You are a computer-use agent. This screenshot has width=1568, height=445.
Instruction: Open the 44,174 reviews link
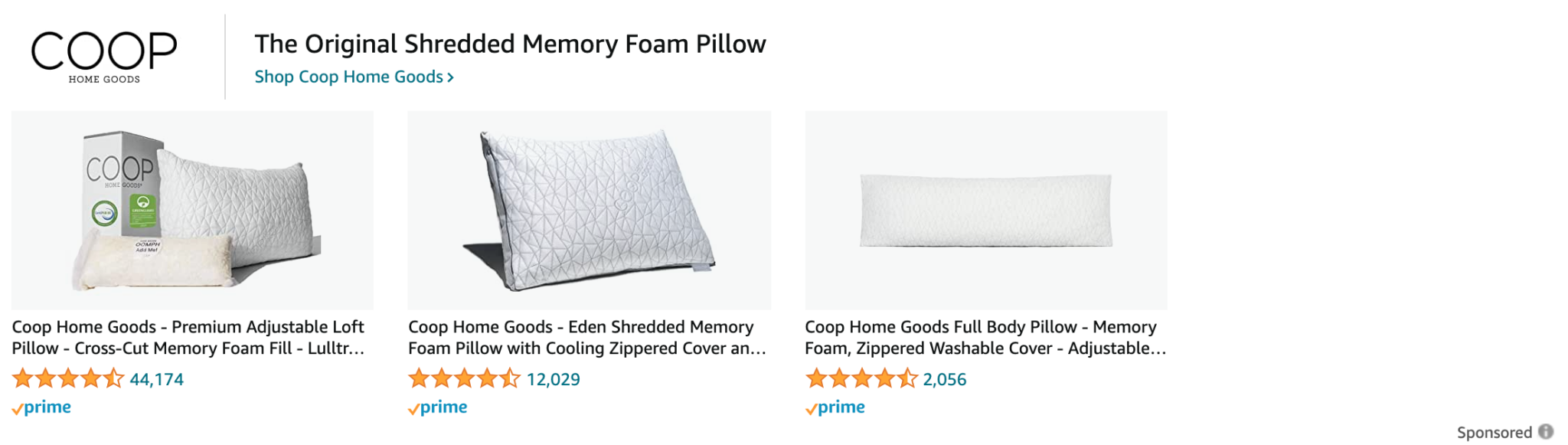click(x=157, y=379)
